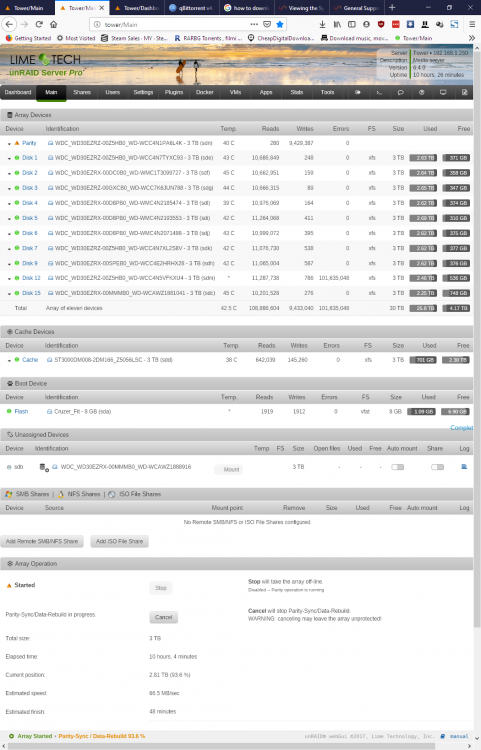Click Mount button for sdb device

tap(229, 470)
